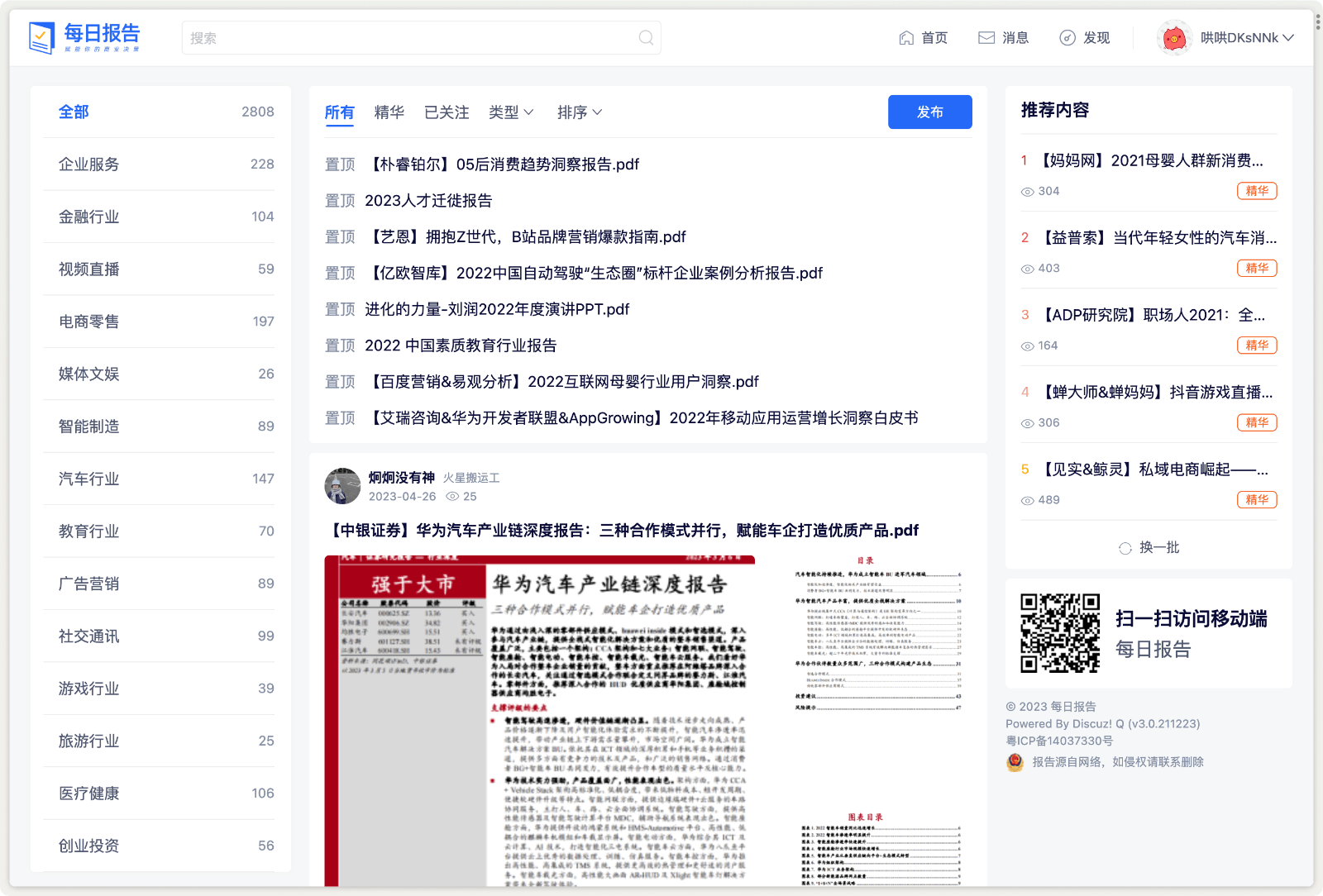1323x896 pixels.
Task: Toggle the 置顶 pin on 2023人才迁徙报告
Action: (339, 200)
